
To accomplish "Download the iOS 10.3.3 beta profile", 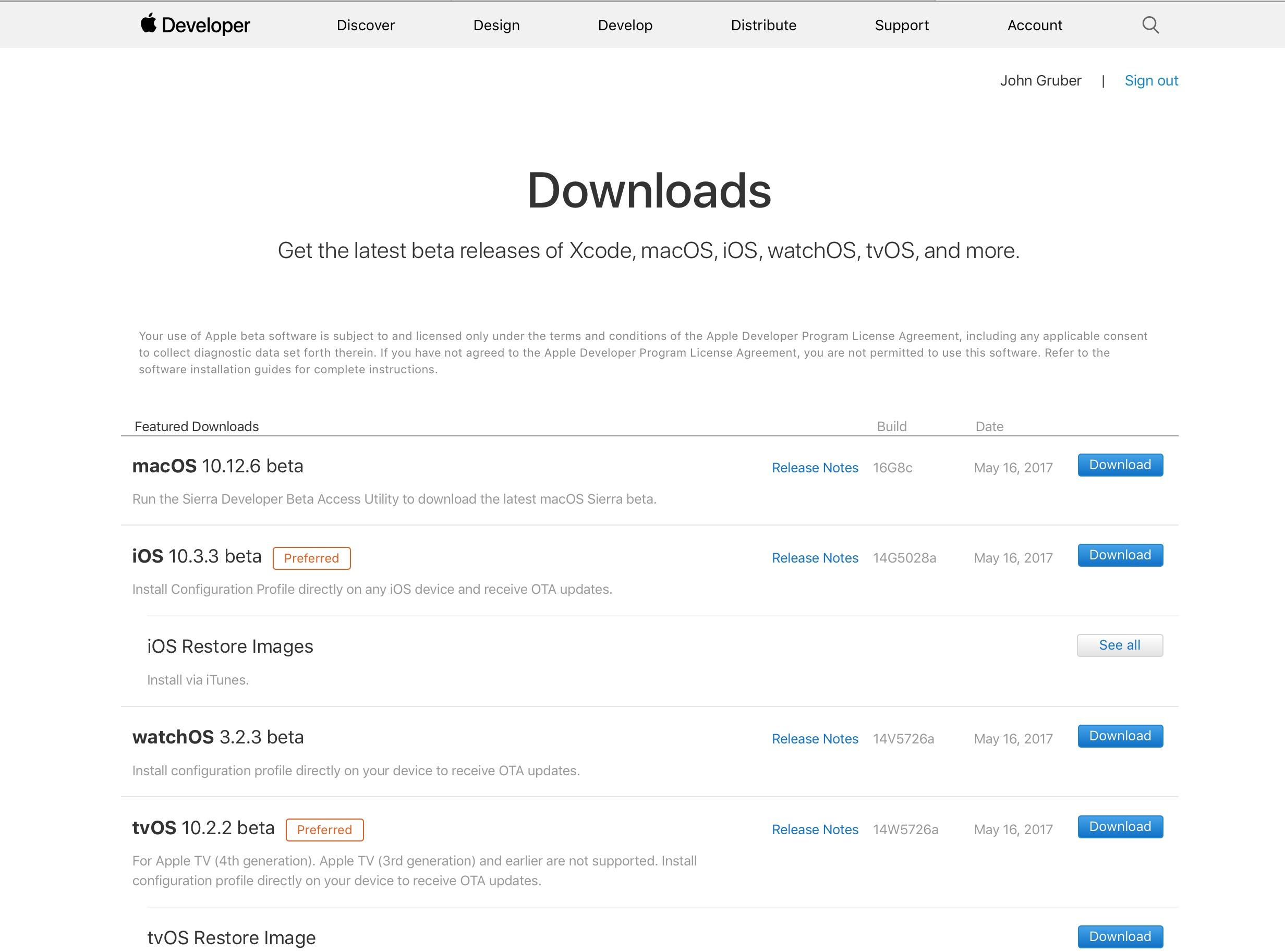I will (x=1120, y=555).
